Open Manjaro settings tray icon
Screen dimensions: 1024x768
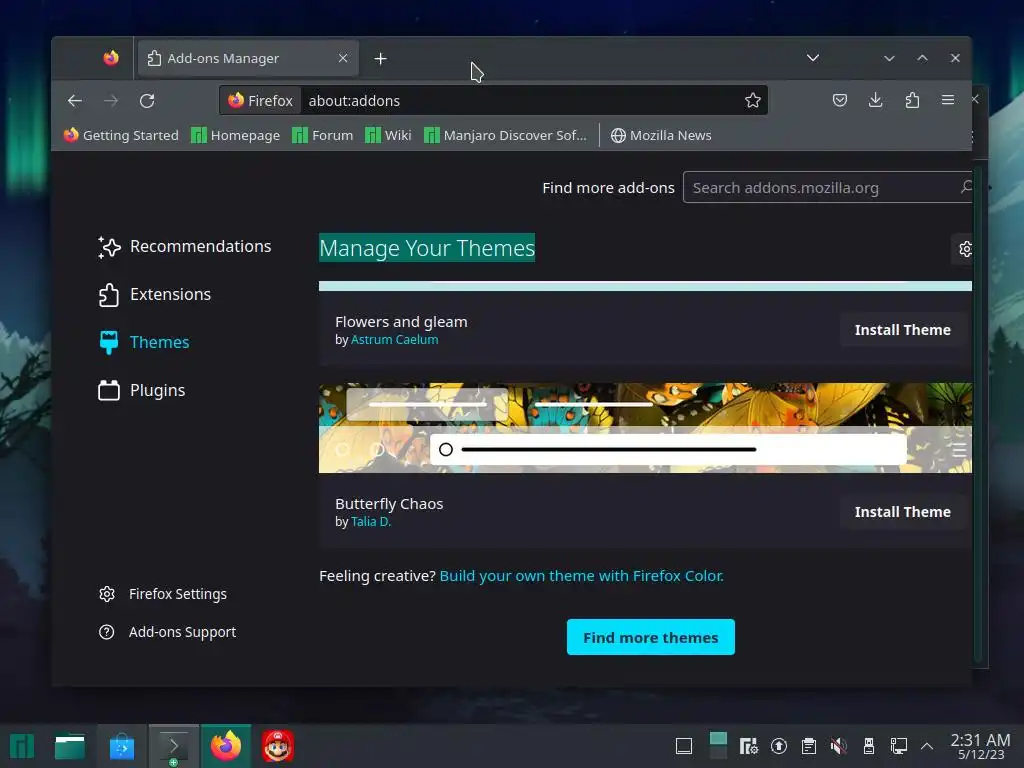click(x=748, y=746)
